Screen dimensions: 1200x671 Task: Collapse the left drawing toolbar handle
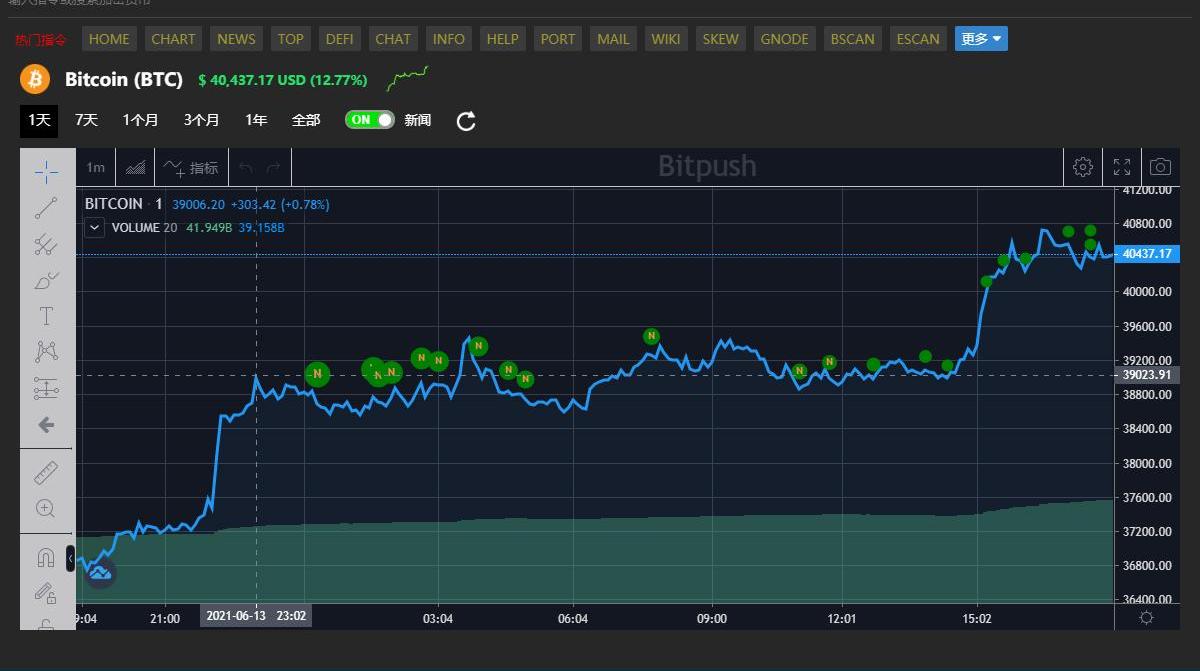(x=71, y=558)
